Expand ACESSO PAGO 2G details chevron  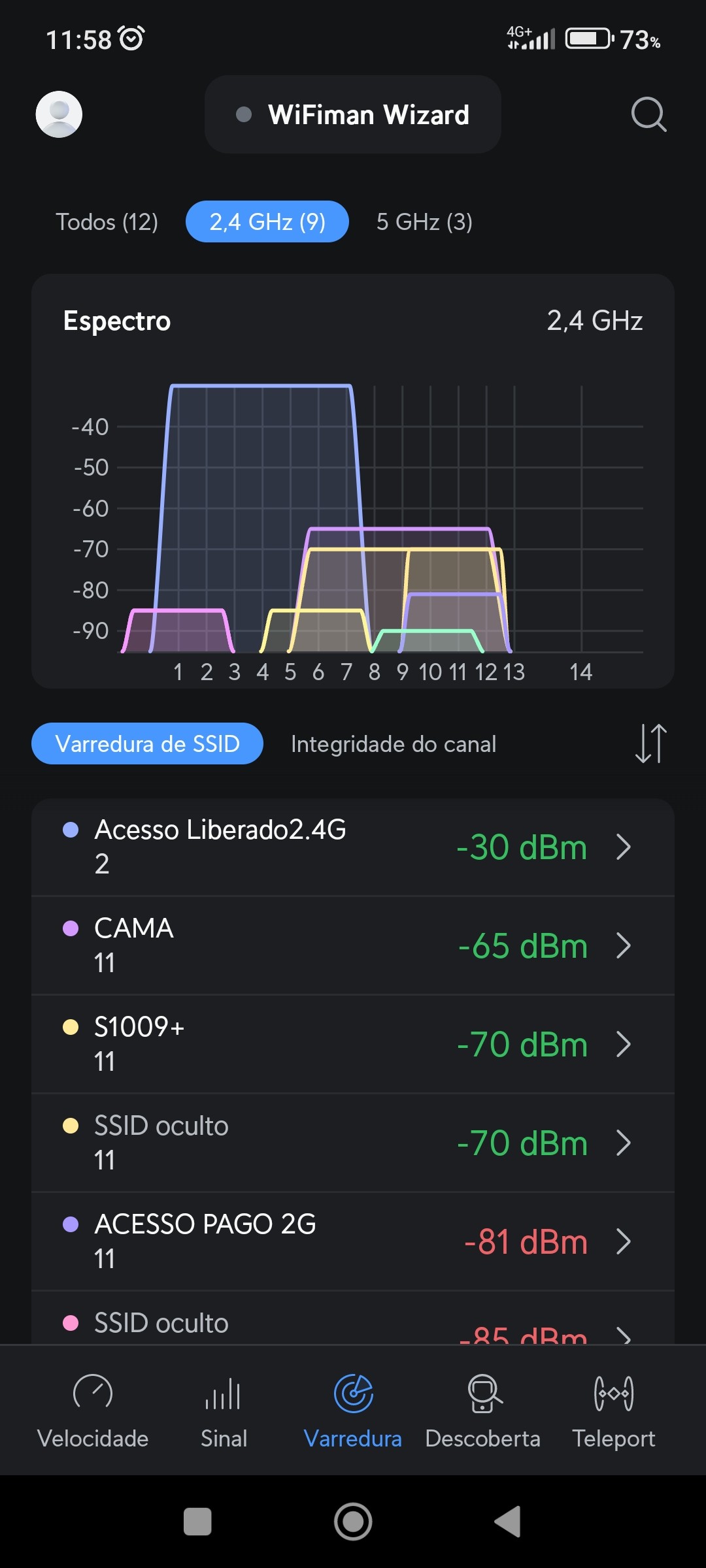[624, 1241]
